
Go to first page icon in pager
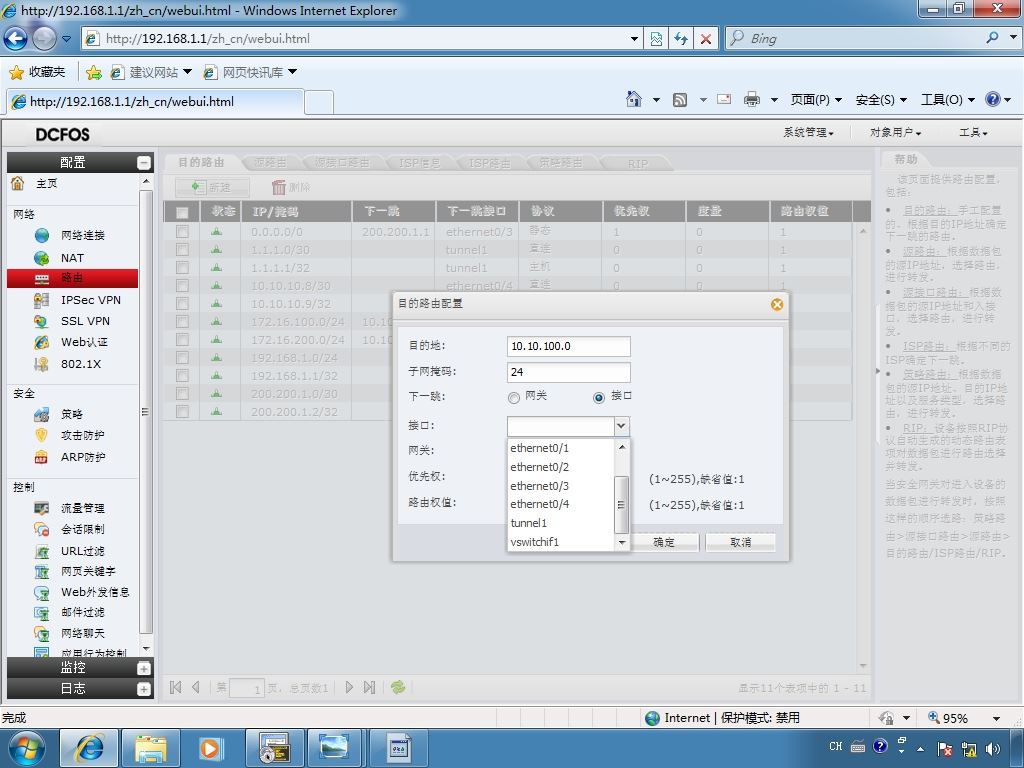tap(175, 687)
